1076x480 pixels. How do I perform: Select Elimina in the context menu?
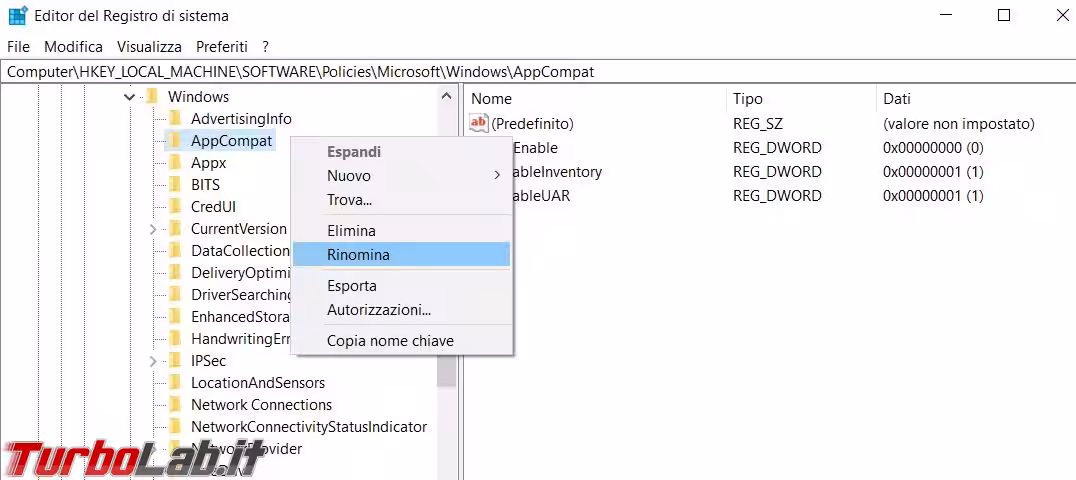pos(351,231)
